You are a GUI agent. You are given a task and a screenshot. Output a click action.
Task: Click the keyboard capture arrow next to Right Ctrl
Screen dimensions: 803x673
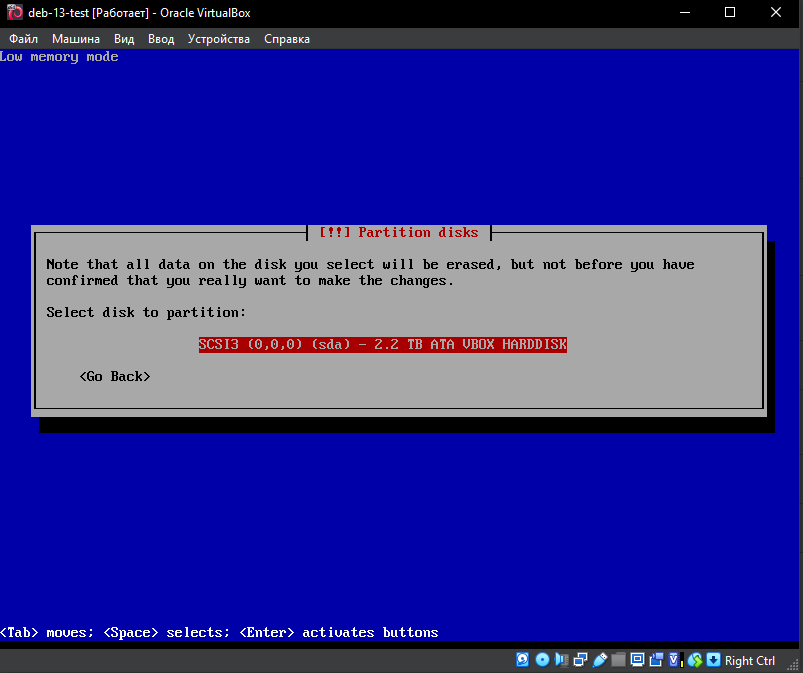tap(713, 660)
